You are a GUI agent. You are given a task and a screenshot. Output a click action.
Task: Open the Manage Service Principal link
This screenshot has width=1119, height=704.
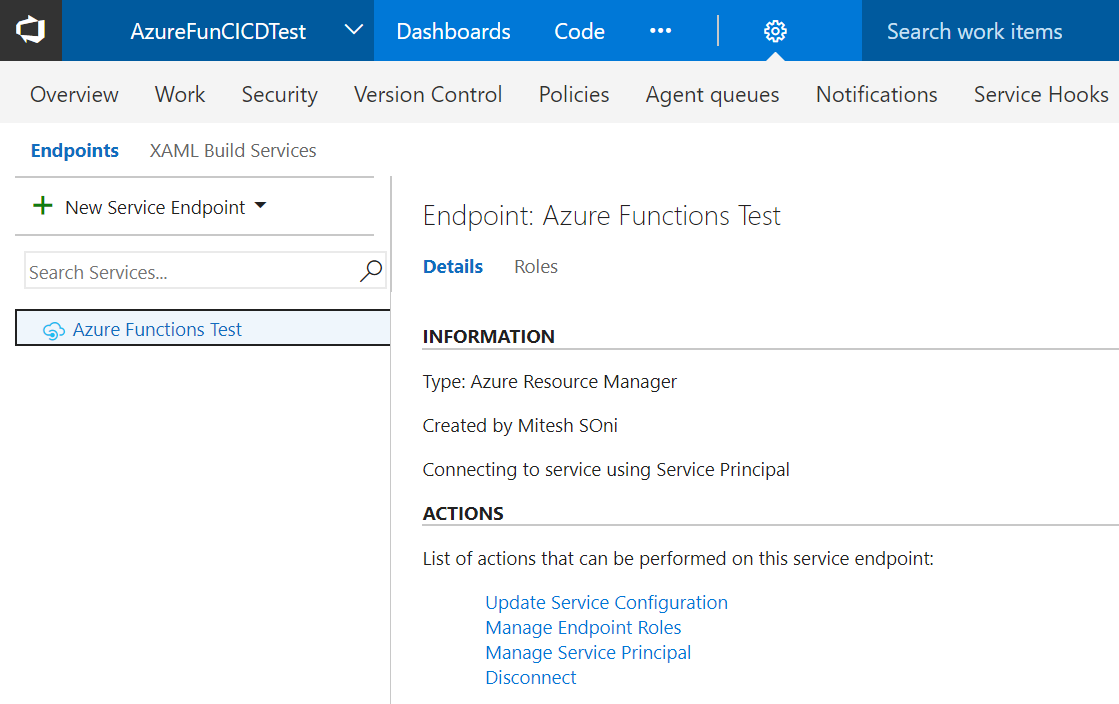coord(588,653)
